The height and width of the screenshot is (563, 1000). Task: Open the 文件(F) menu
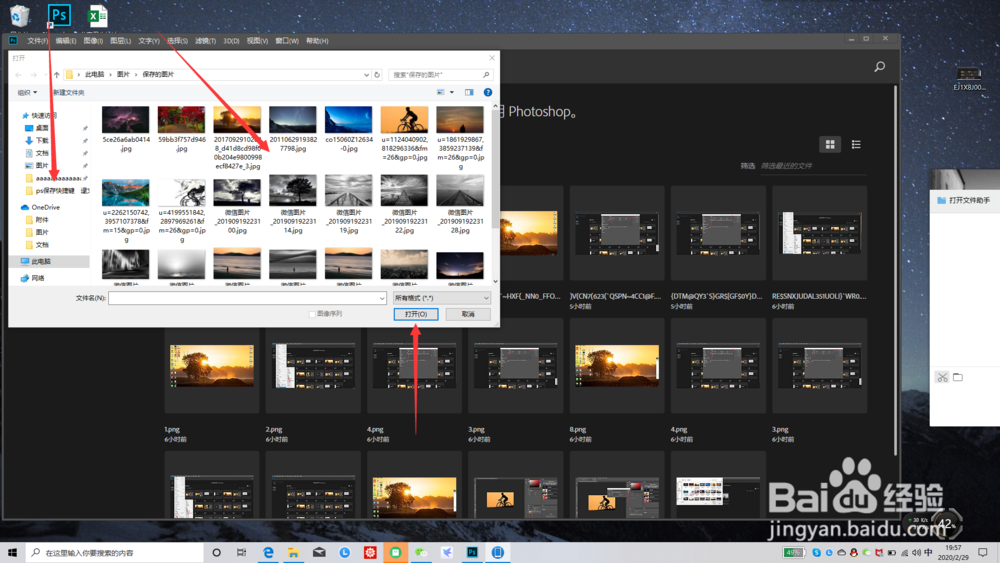[37, 41]
